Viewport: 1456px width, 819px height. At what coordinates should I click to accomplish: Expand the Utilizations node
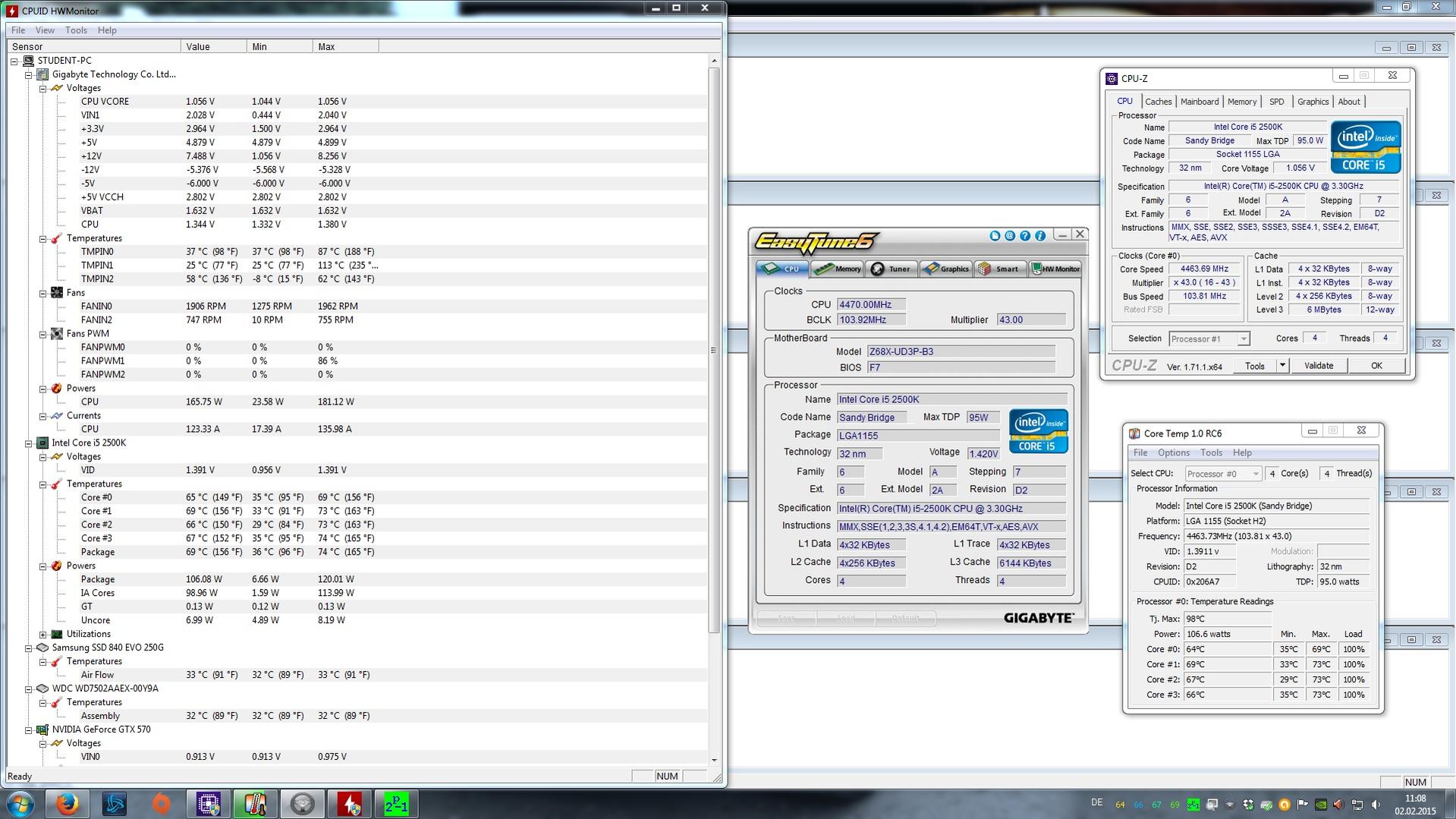pos(43,635)
